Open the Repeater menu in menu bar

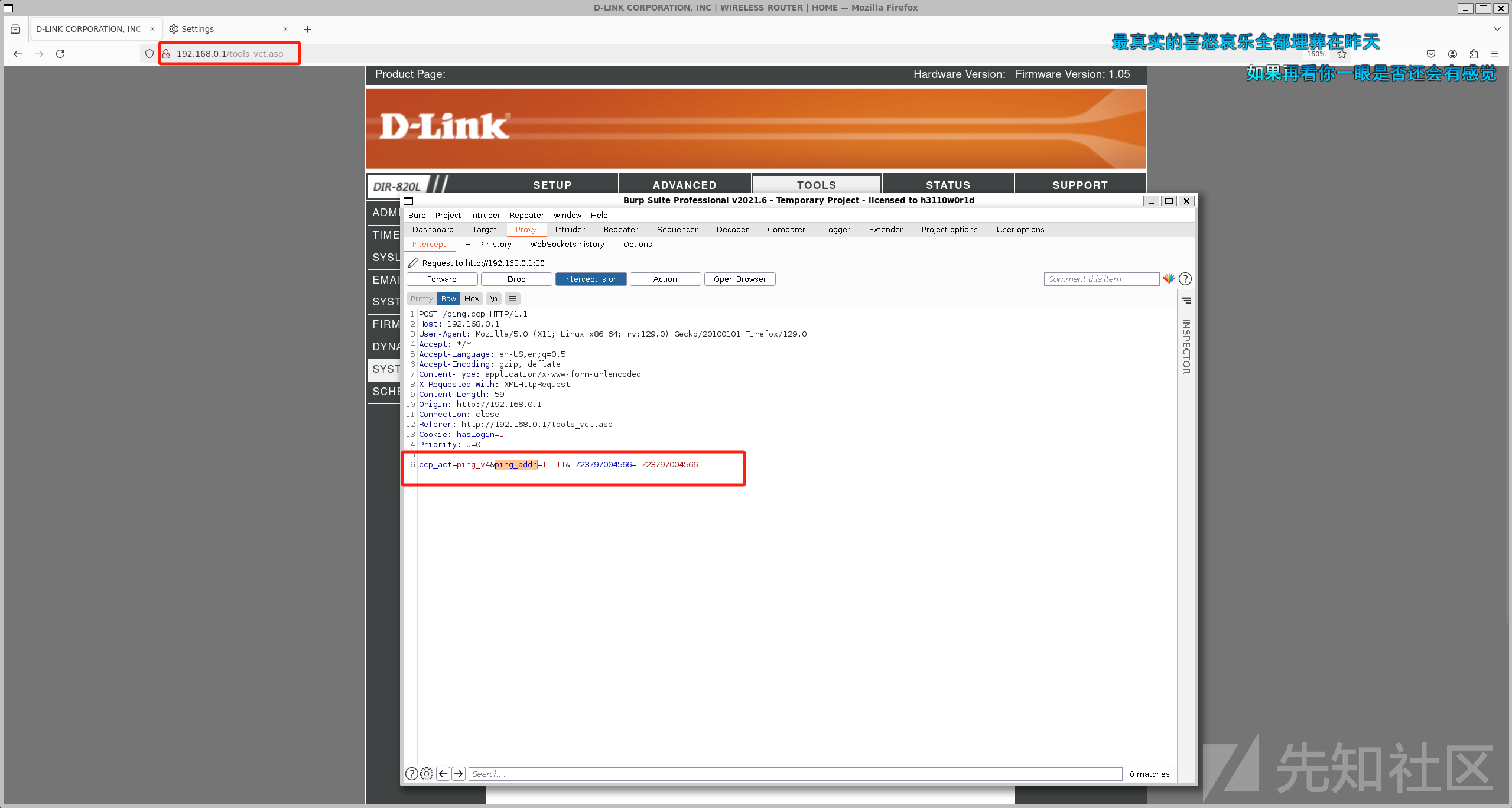click(x=526, y=215)
